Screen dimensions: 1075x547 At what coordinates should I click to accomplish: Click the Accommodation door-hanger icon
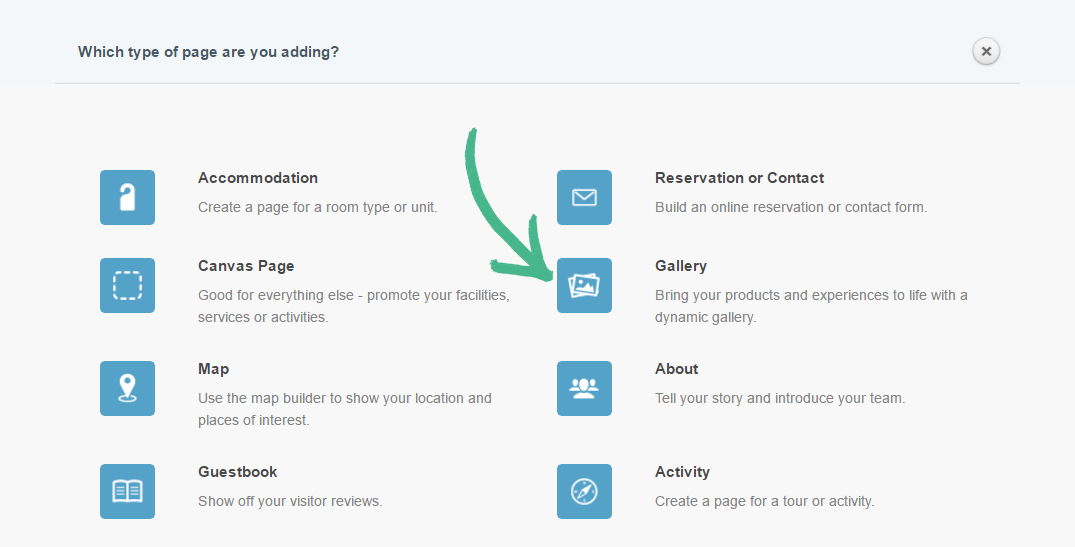pyautogui.click(x=127, y=197)
